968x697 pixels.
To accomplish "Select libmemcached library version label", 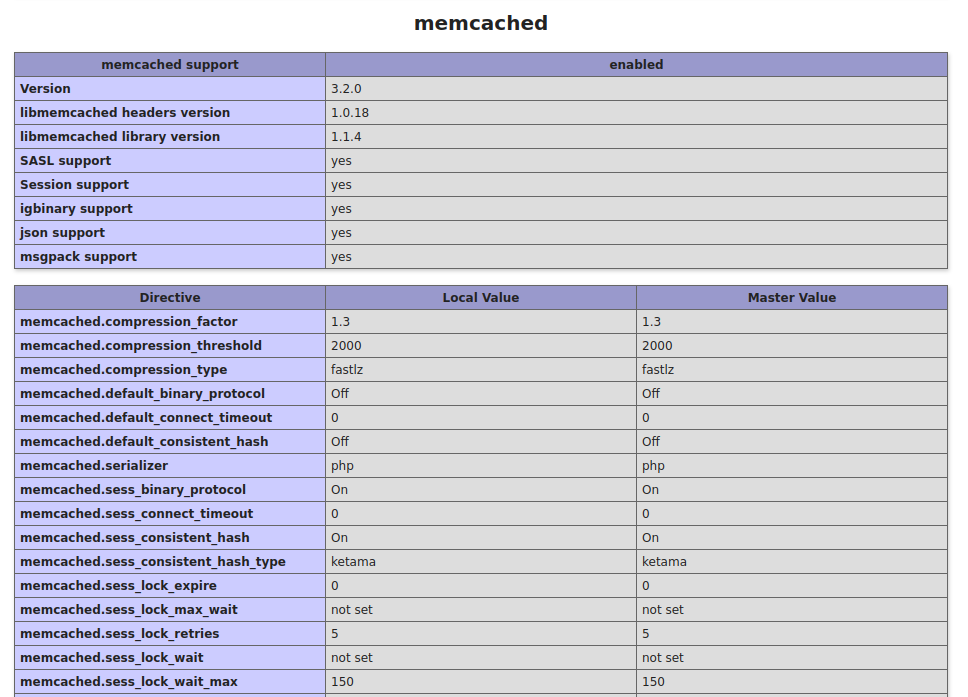I will (x=120, y=137).
